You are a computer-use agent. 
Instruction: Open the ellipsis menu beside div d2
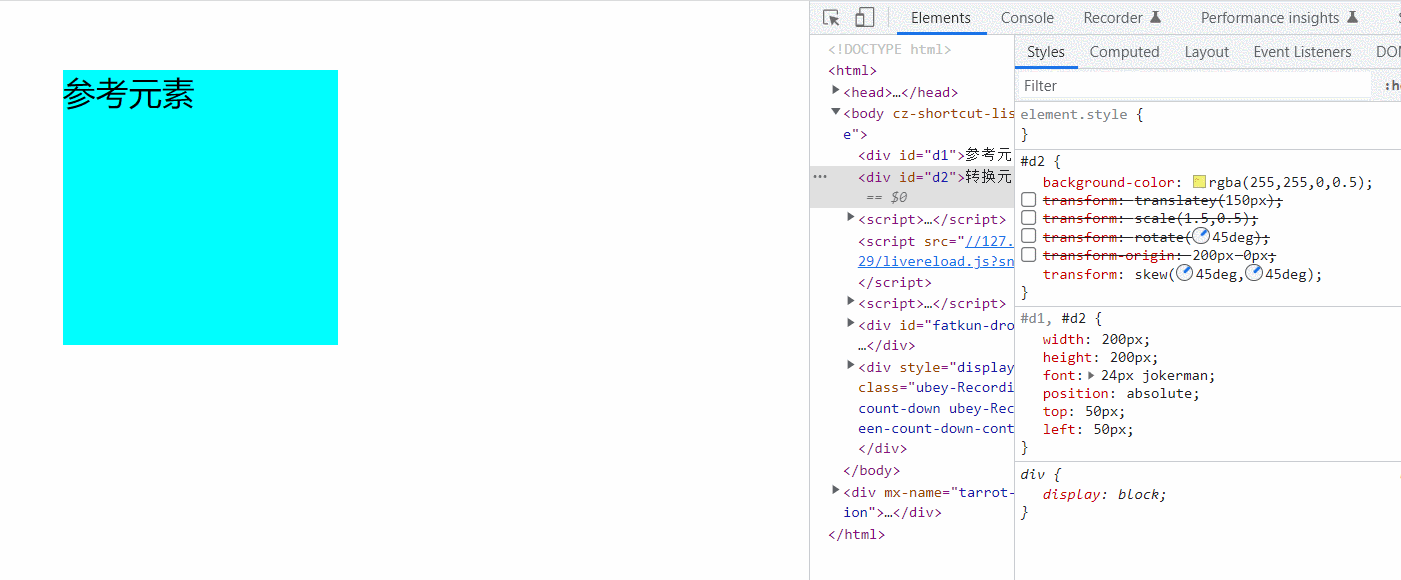click(x=820, y=177)
